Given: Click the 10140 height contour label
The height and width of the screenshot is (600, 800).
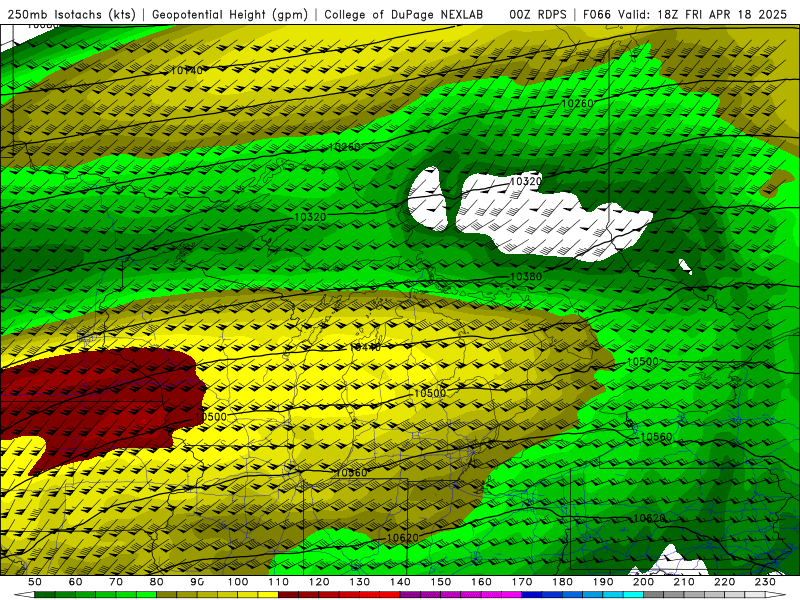Looking at the screenshot, I should click(x=186, y=70).
